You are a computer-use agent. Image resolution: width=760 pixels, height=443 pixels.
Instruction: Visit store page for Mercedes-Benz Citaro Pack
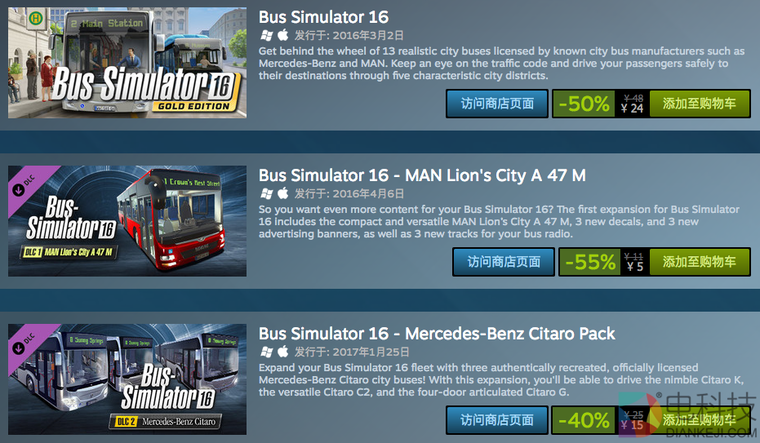pyautogui.click(x=497, y=420)
